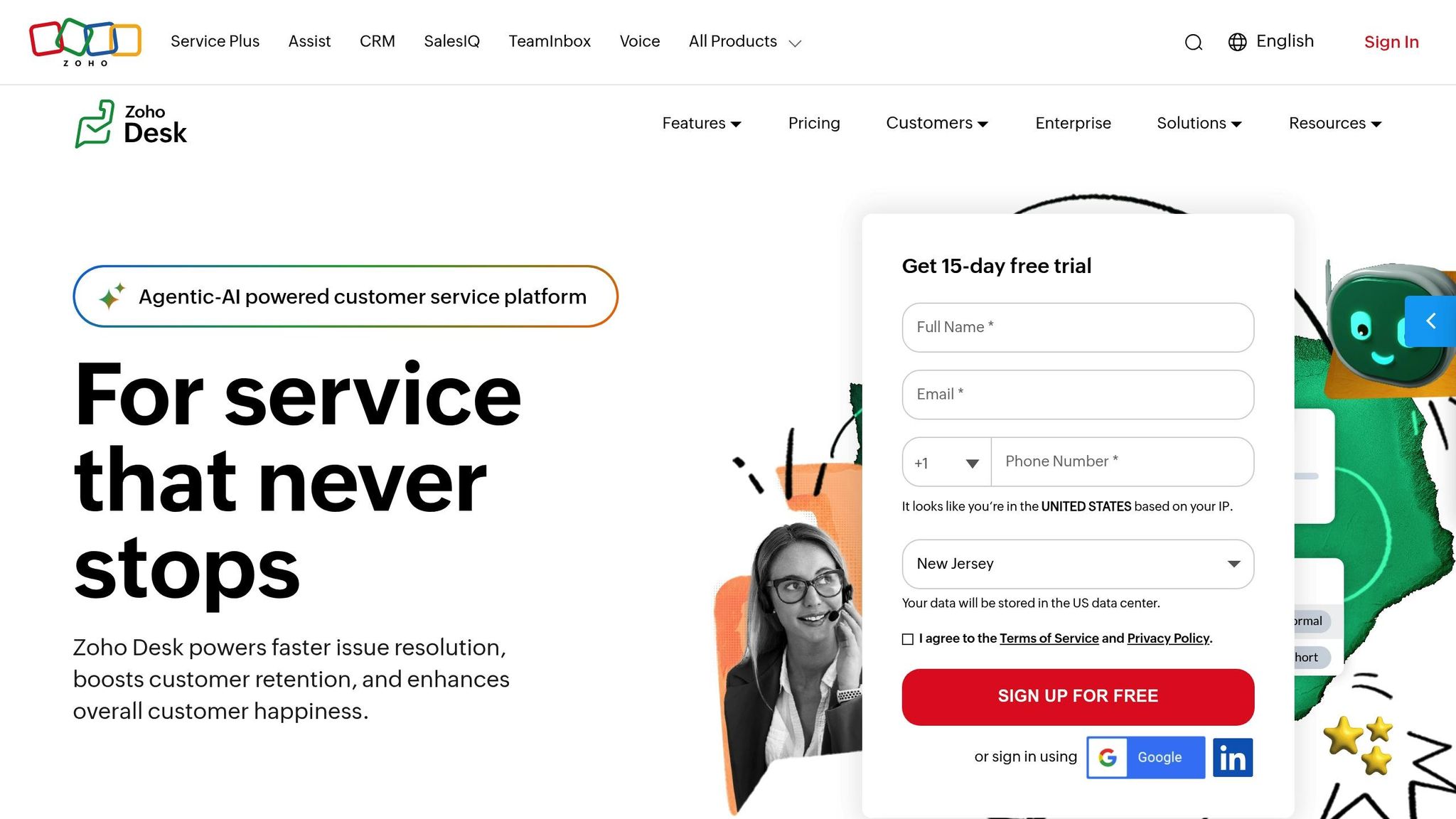Sign in using Google button
Image resolution: width=1456 pixels, height=819 pixels.
pos(1145,757)
